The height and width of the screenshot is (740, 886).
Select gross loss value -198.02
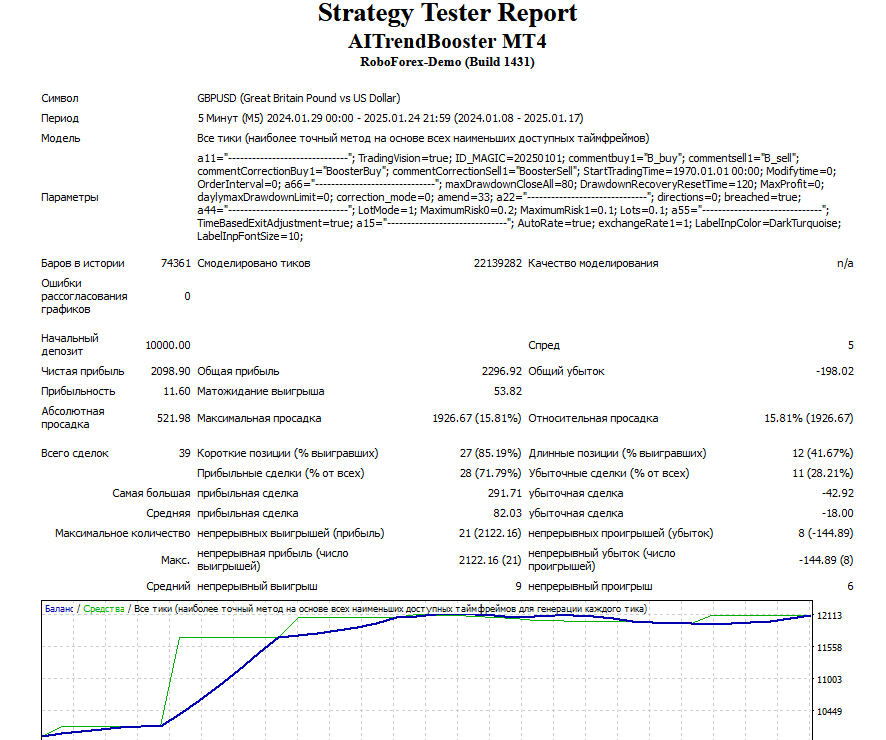click(x=835, y=371)
